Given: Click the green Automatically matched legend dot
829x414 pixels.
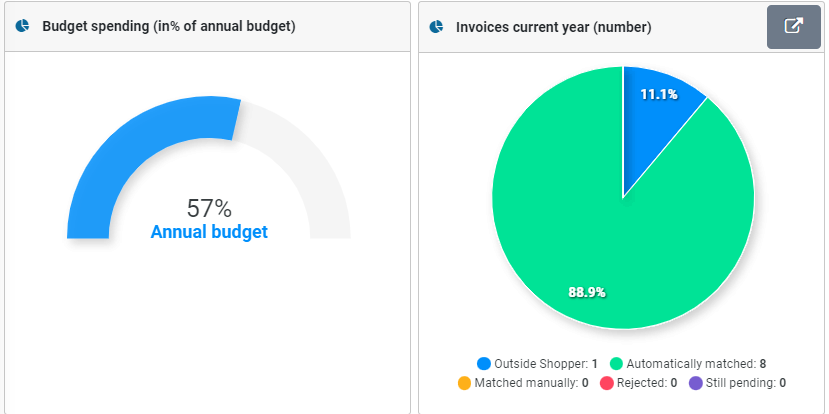Looking at the screenshot, I should [616, 364].
